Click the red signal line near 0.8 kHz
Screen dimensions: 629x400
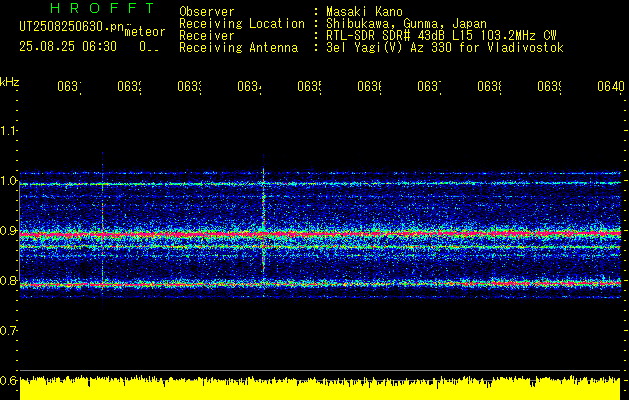click(x=320, y=284)
